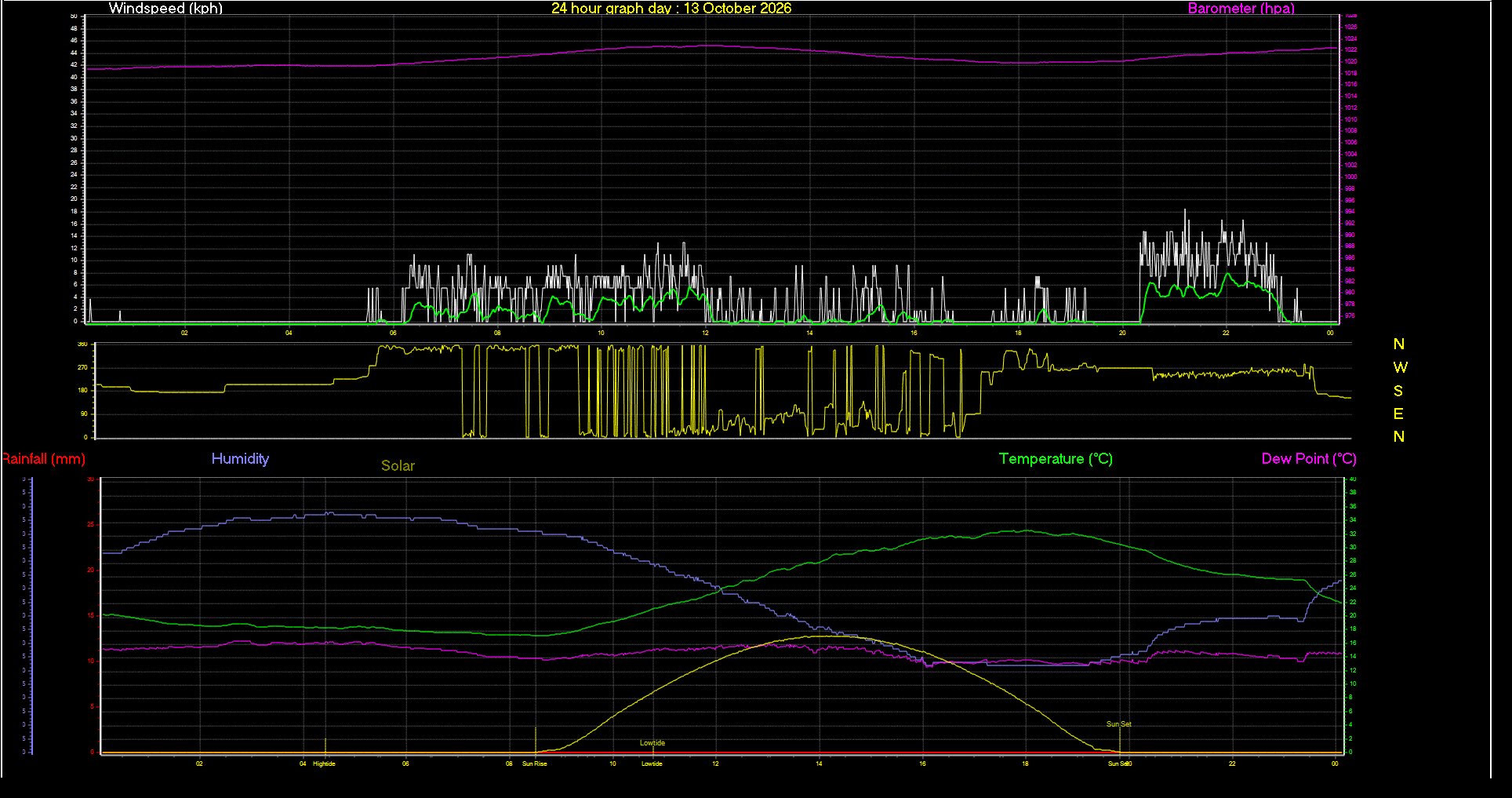1512x798 pixels.
Task: Click the '180' wind direction axis value
Action: pyautogui.click(x=82, y=390)
